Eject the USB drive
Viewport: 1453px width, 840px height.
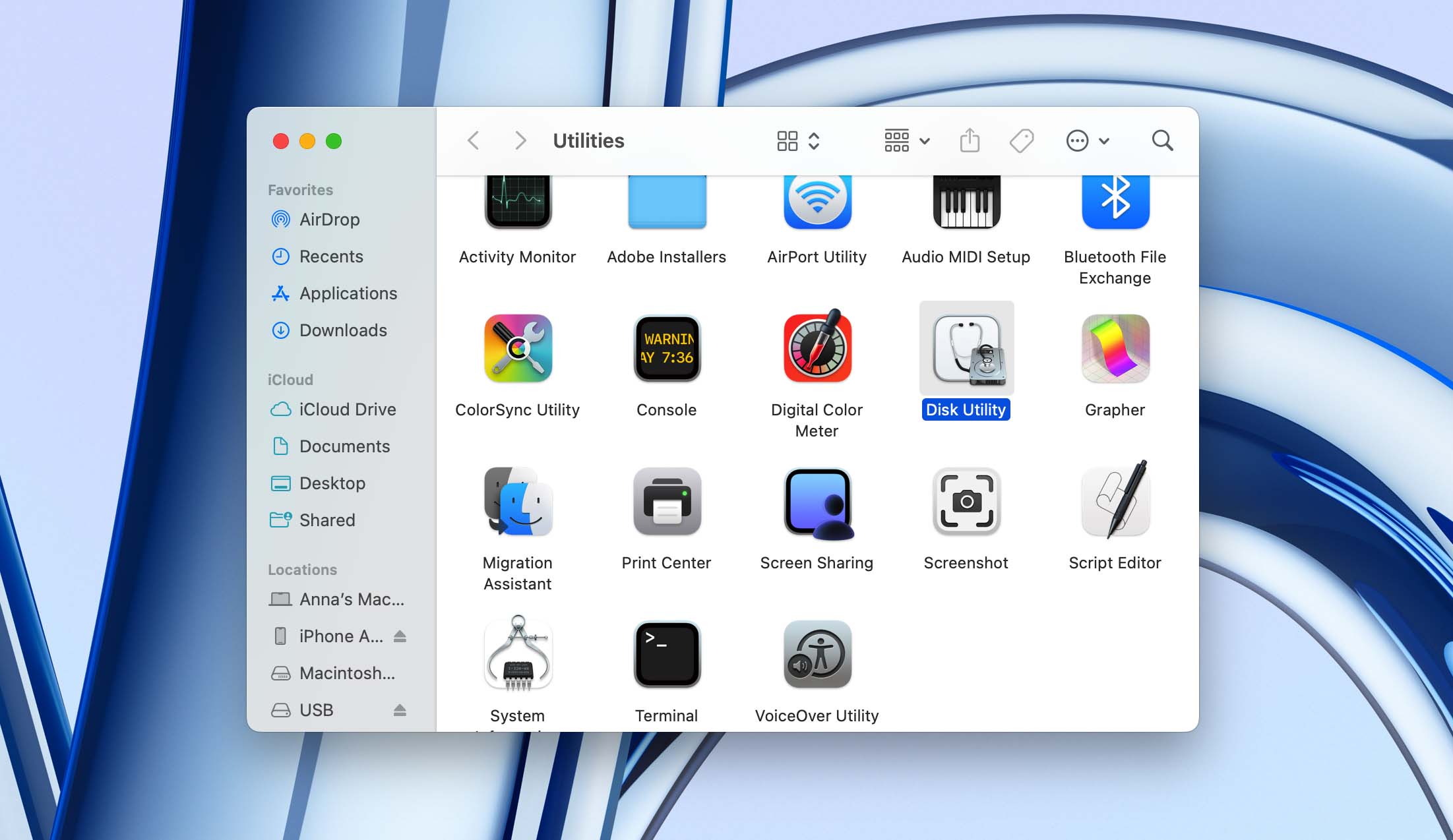click(400, 710)
